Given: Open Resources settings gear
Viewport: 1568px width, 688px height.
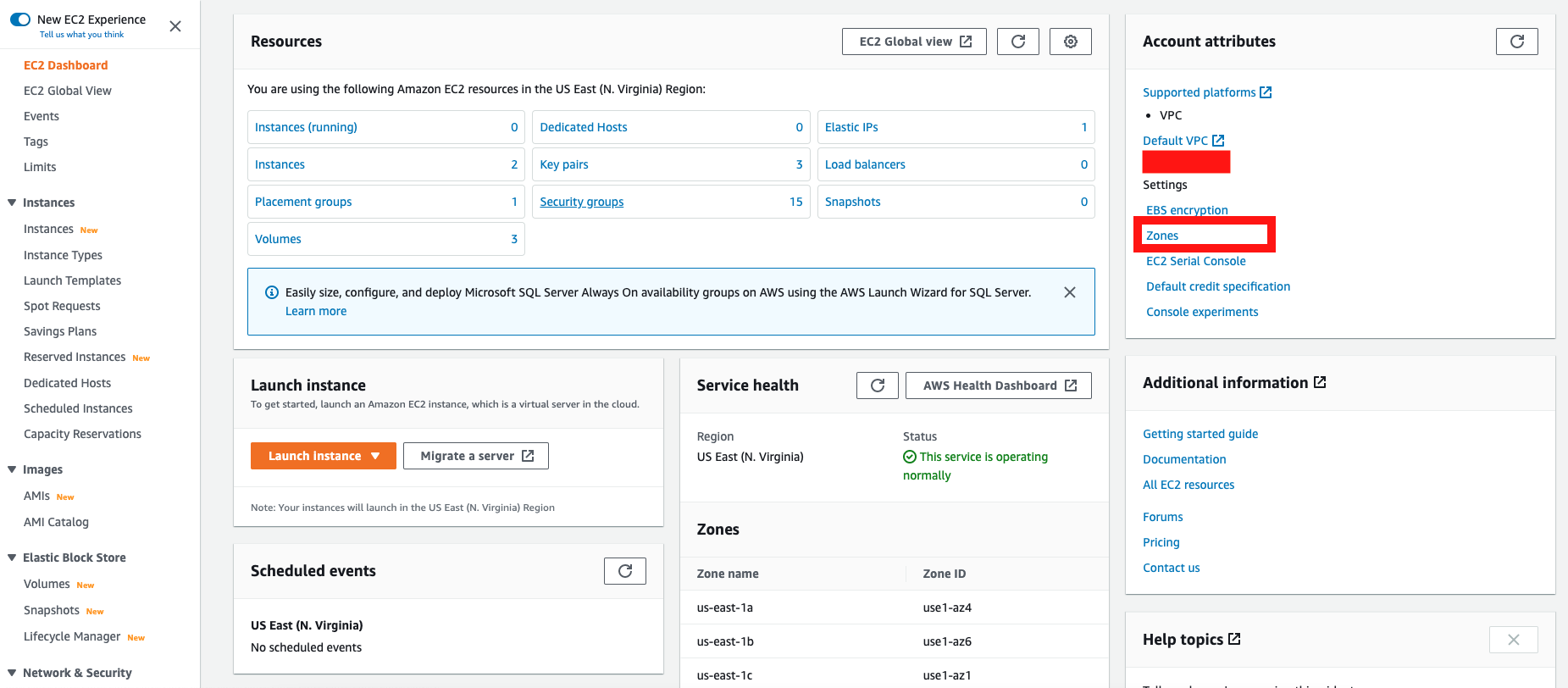Looking at the screenshot, I should tap(1071, 42).
